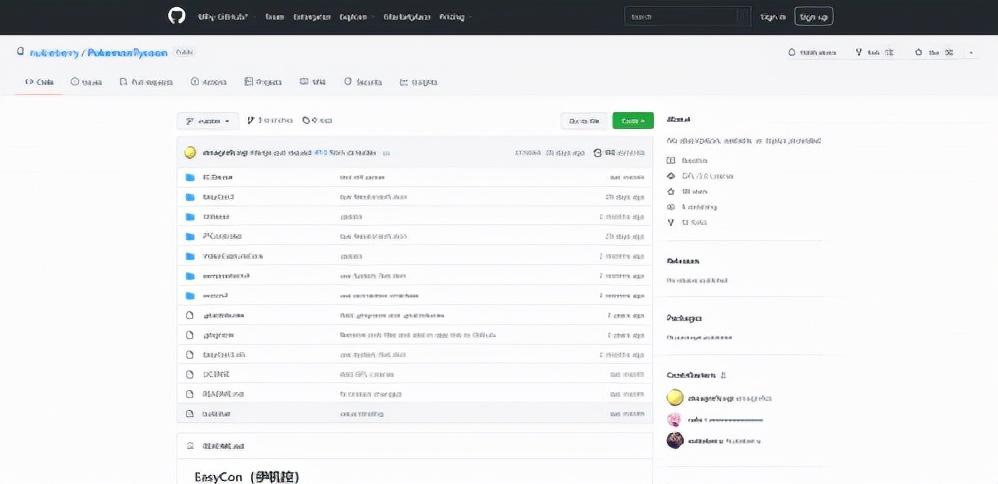998x484 pixels.
Task: Star this repository
Action: point(934,52)
